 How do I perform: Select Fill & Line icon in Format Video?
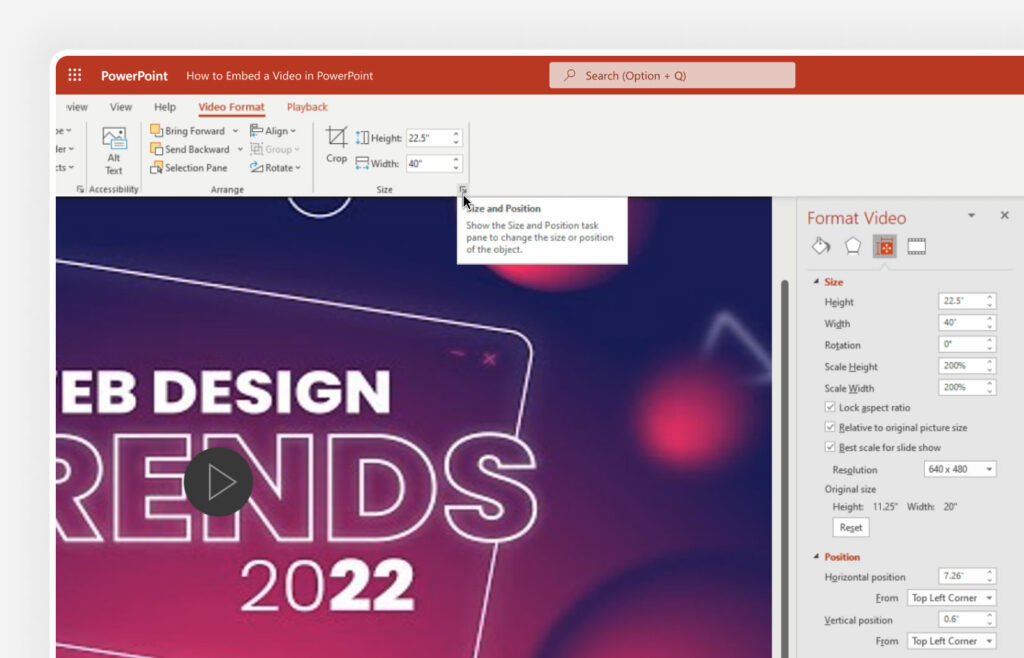[x=821, y=246]
